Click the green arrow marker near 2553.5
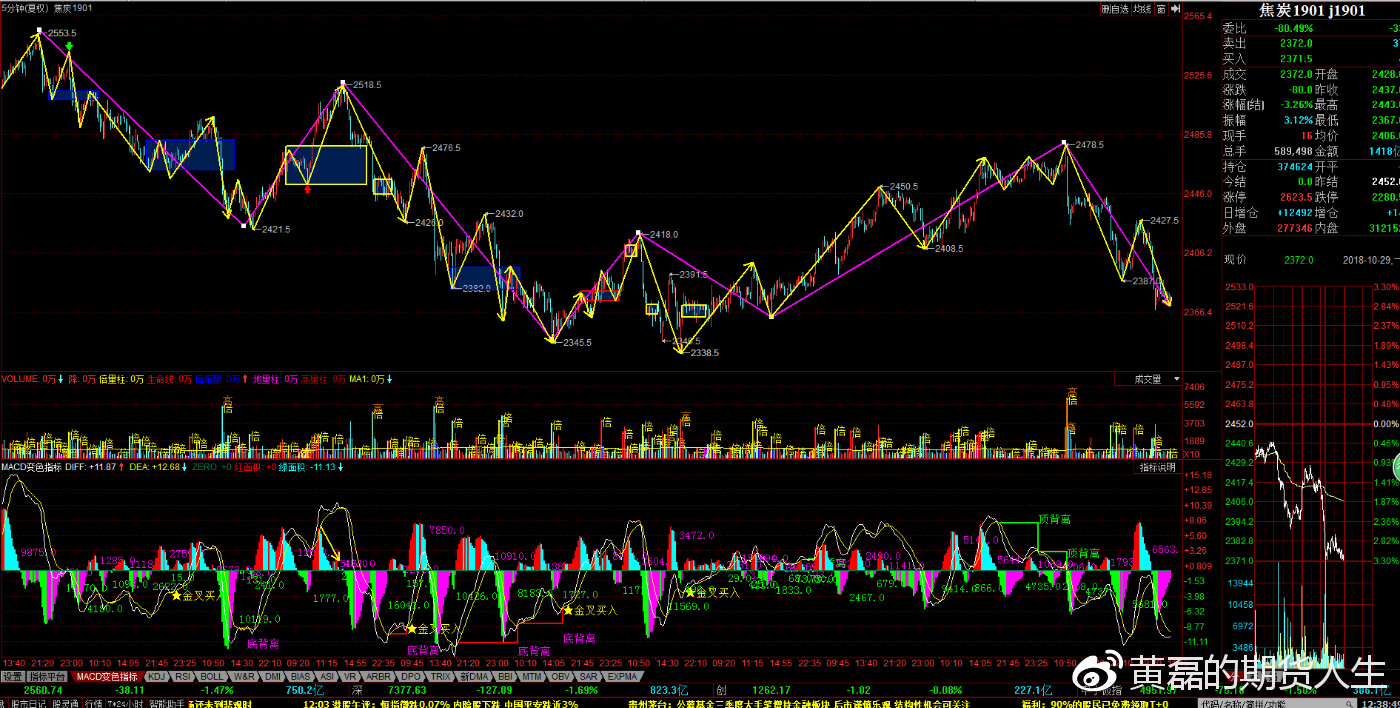The image size is (1400, 708). point(68,46)
